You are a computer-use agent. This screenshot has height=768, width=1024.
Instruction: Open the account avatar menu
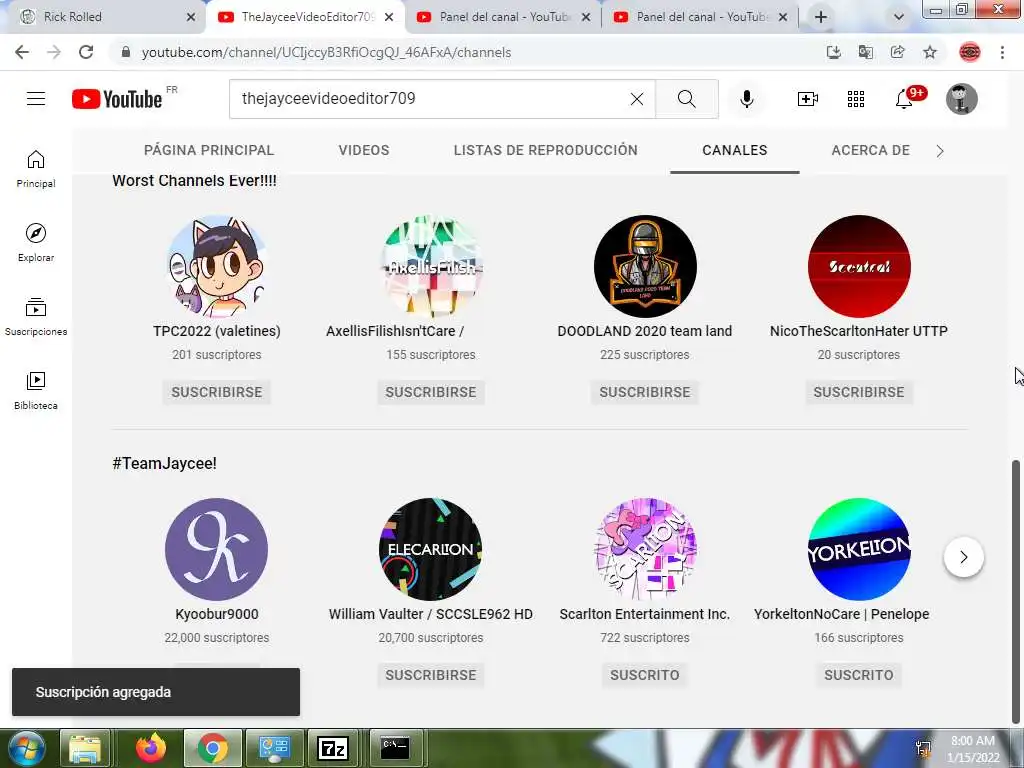click(961, 99)
